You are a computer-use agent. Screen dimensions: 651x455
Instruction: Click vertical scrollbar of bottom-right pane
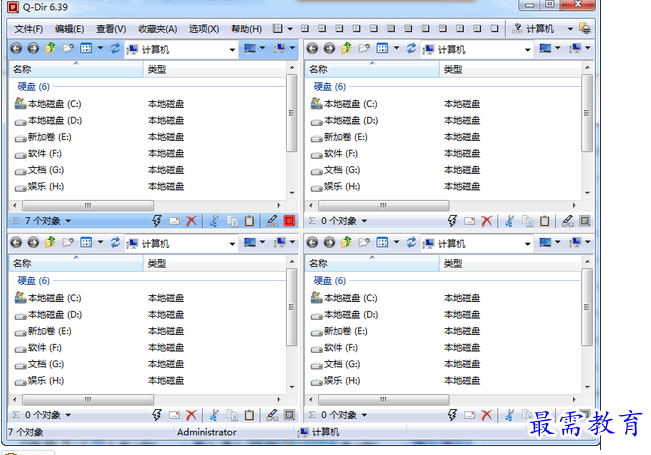coord(587,307)
